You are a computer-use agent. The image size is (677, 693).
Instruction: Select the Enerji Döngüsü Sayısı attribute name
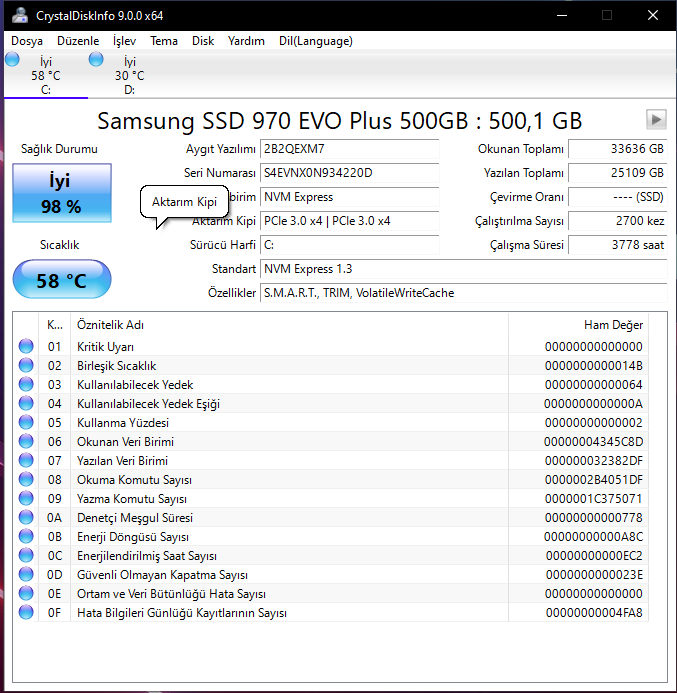click(133, 537)
